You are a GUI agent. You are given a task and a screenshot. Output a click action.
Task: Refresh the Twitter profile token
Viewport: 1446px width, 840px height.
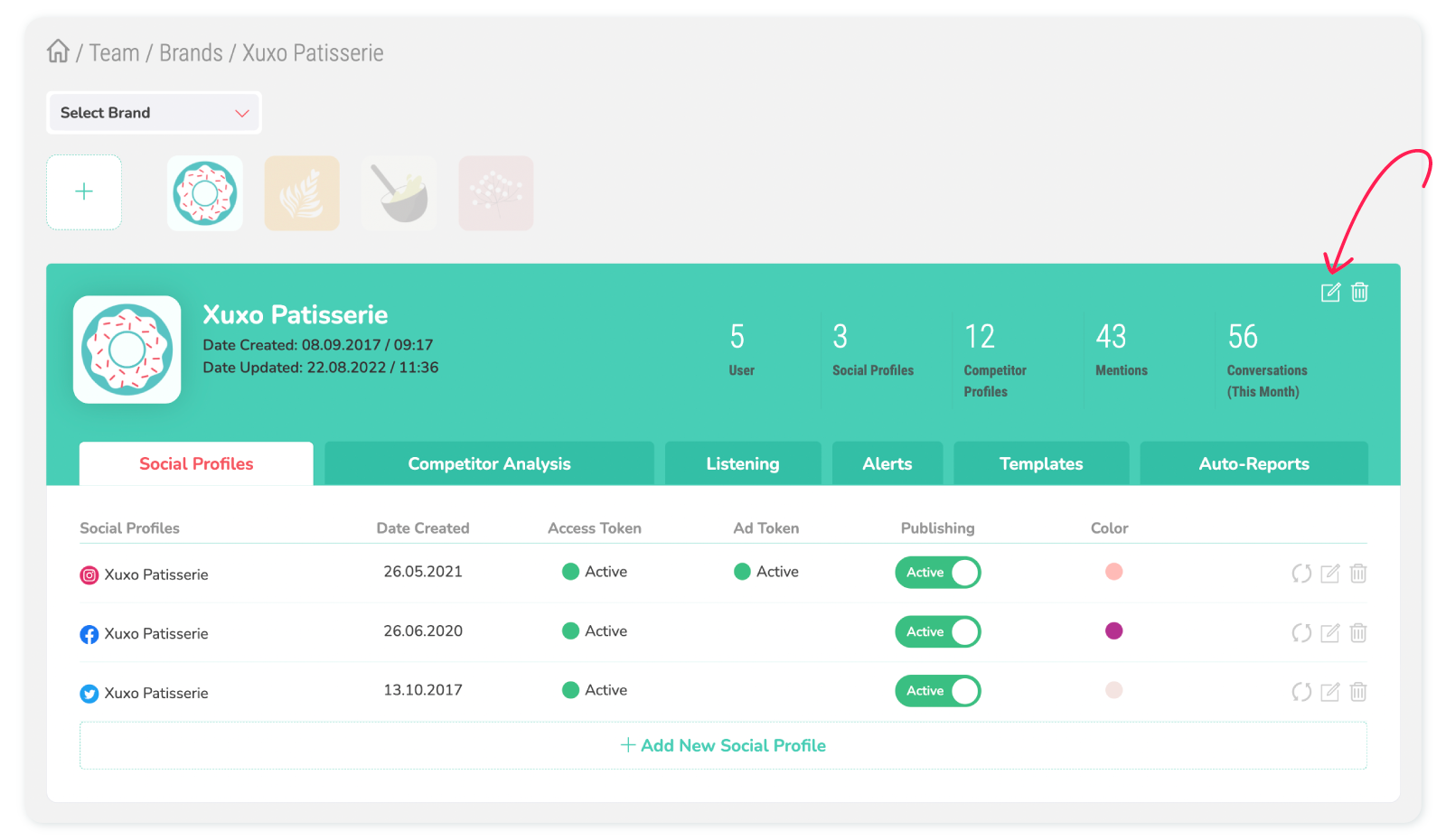(x=1301, y=692)
